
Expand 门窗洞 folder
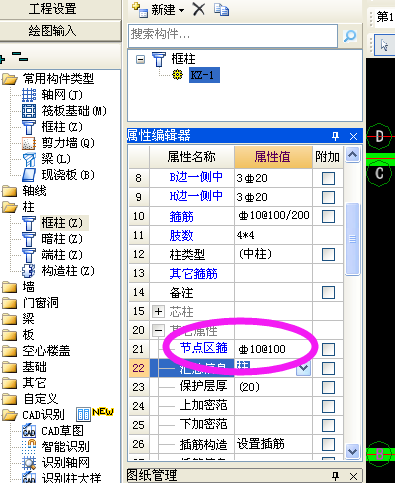click(x=9, y=303)
